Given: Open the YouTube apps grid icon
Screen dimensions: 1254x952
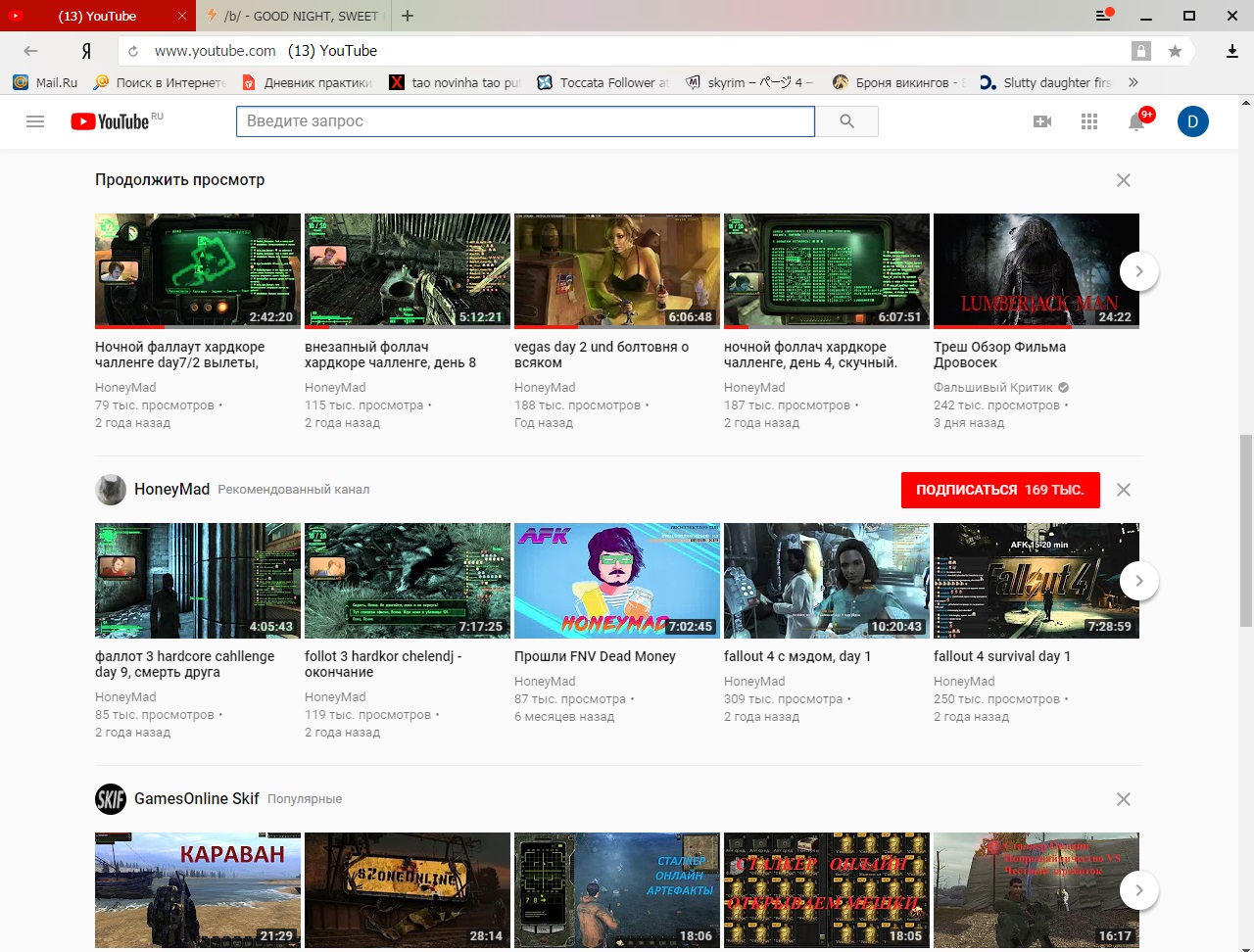Looking at the screenshot, I should (x=1089, y=121).
